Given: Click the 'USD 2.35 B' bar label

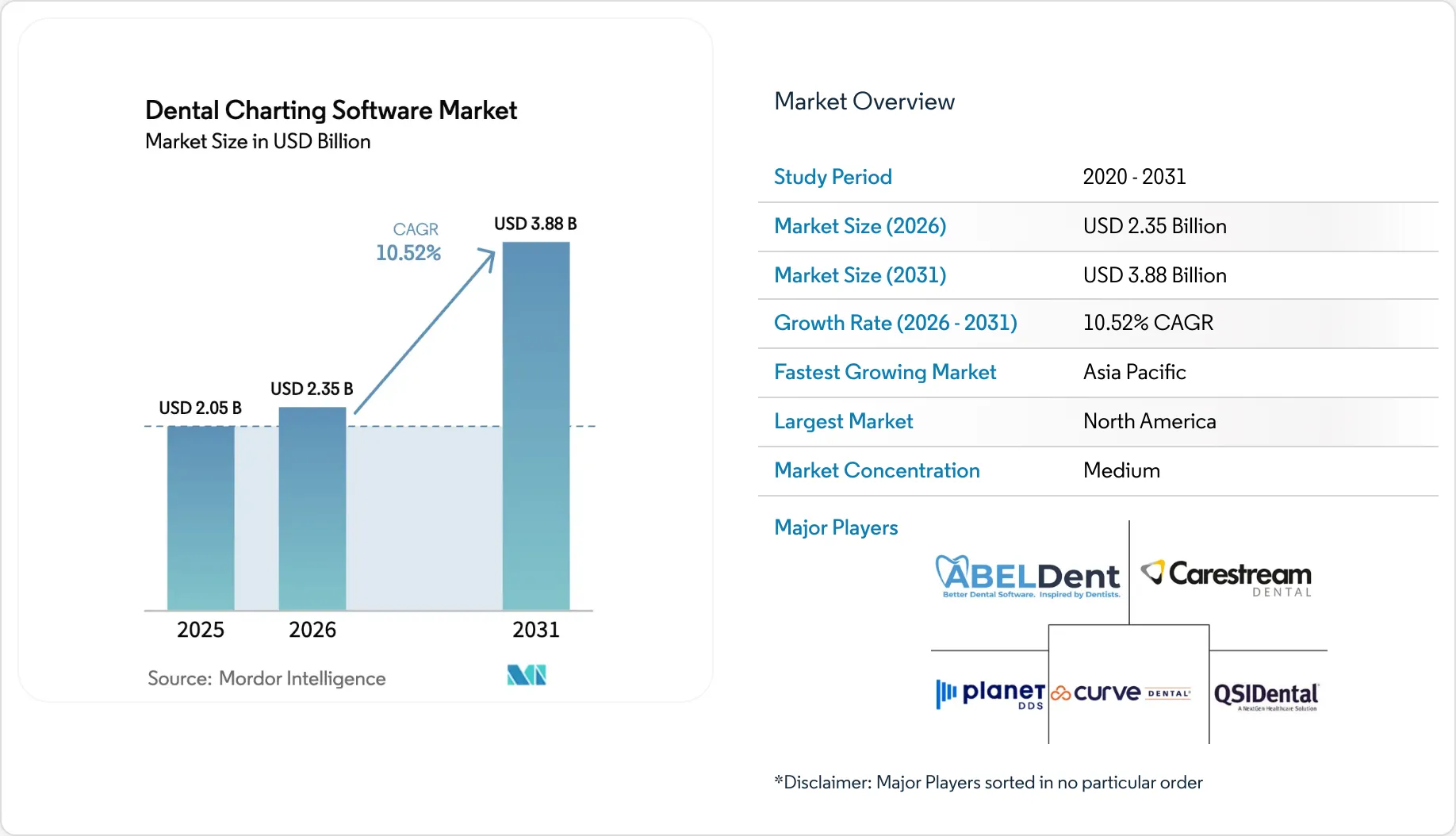Looking at the screenshot, I should (x=312, y=389).
